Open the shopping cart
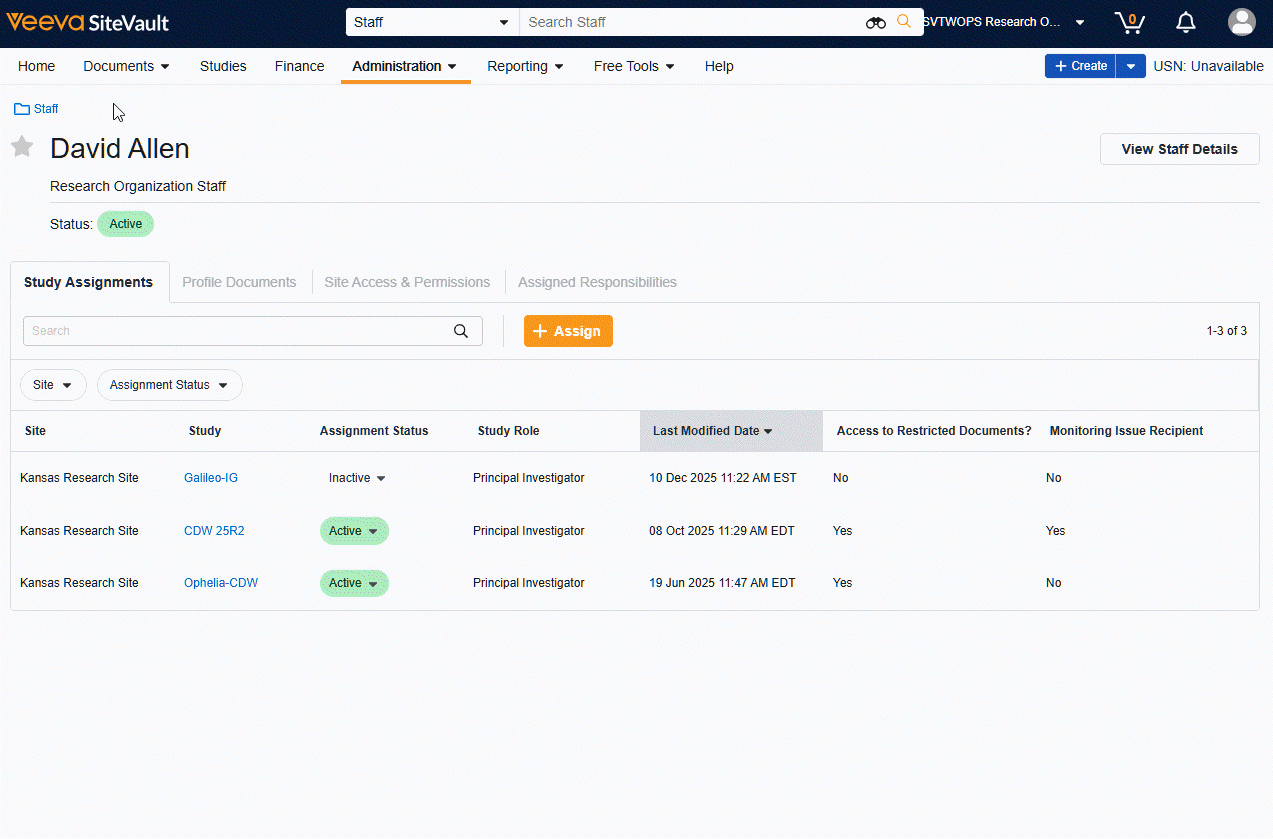 coord(1129,22)
